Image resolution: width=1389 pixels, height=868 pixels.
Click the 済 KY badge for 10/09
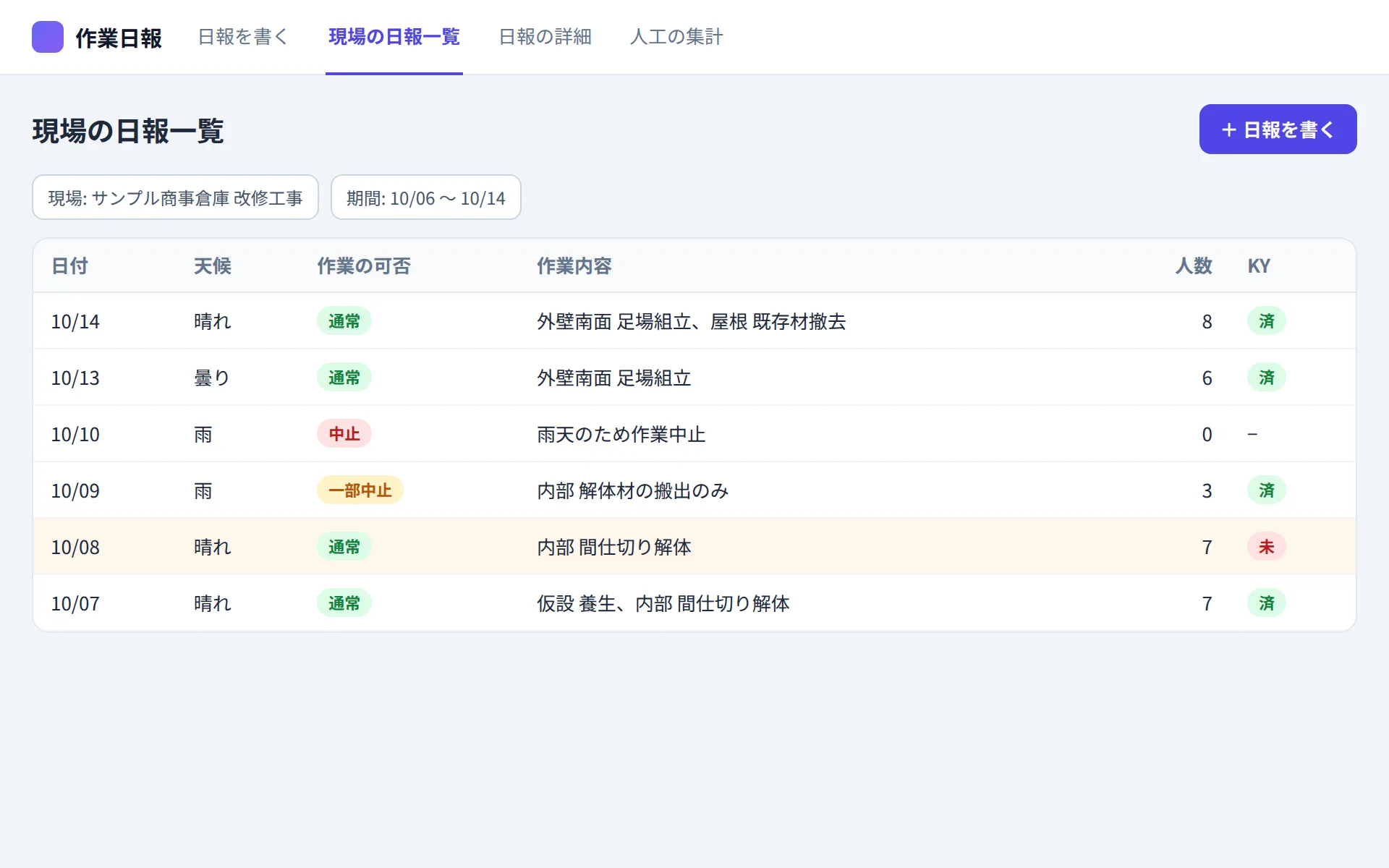pyautogui.click(x=1267, y=490)
